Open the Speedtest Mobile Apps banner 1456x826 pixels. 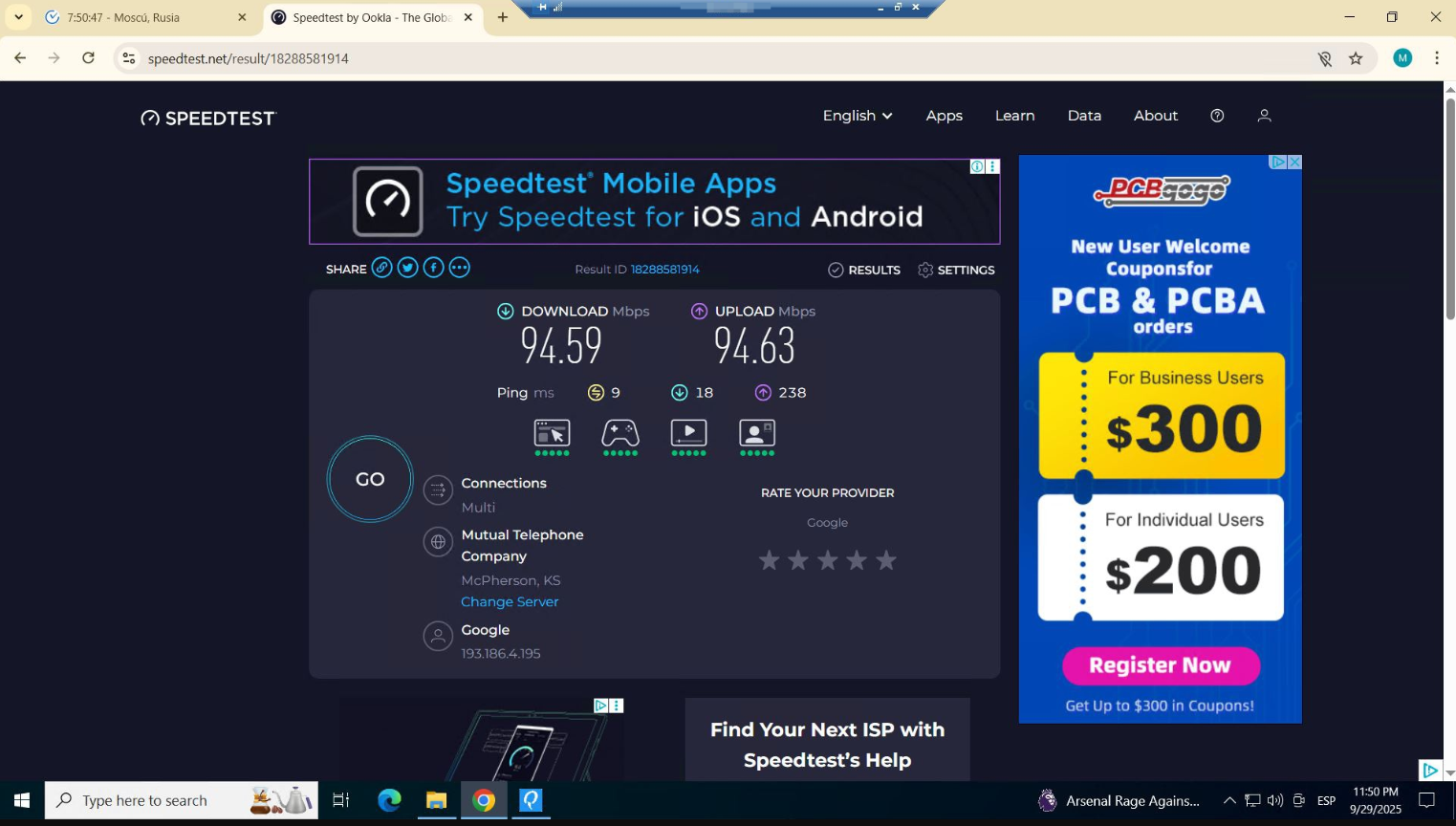(x=654, y=202)
